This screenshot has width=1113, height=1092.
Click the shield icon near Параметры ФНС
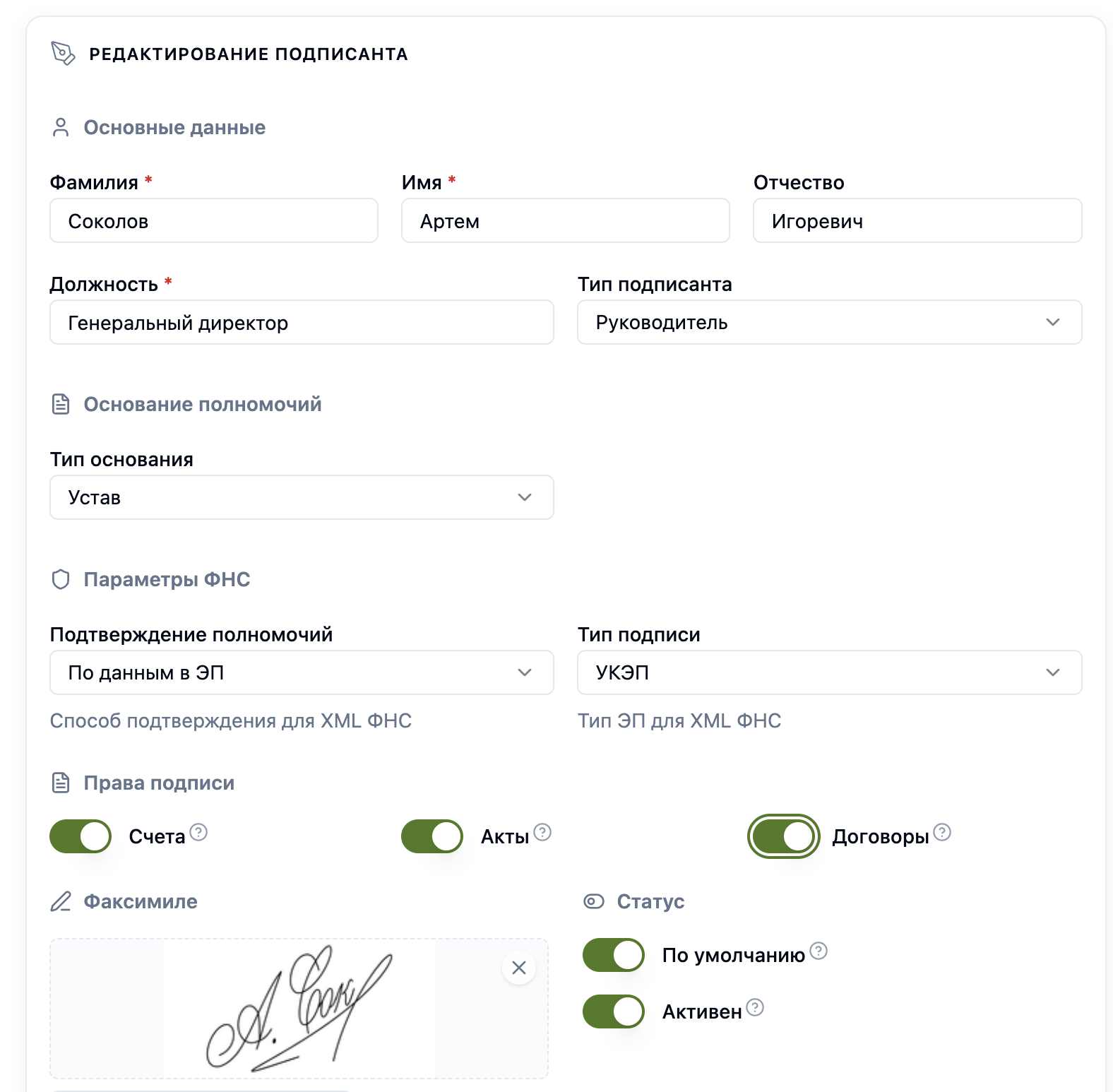pos(61,579)
